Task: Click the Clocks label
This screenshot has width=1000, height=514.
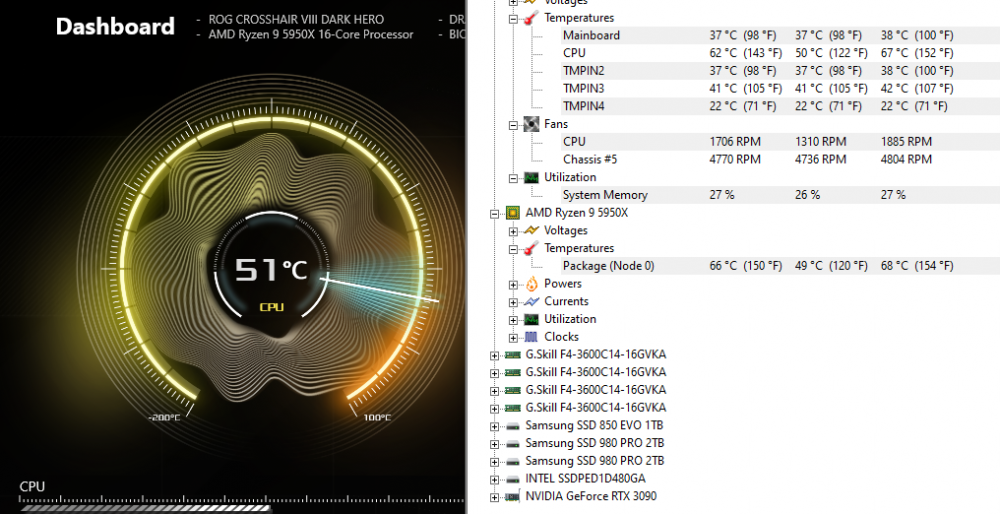Action: click(x=561, y=337)
